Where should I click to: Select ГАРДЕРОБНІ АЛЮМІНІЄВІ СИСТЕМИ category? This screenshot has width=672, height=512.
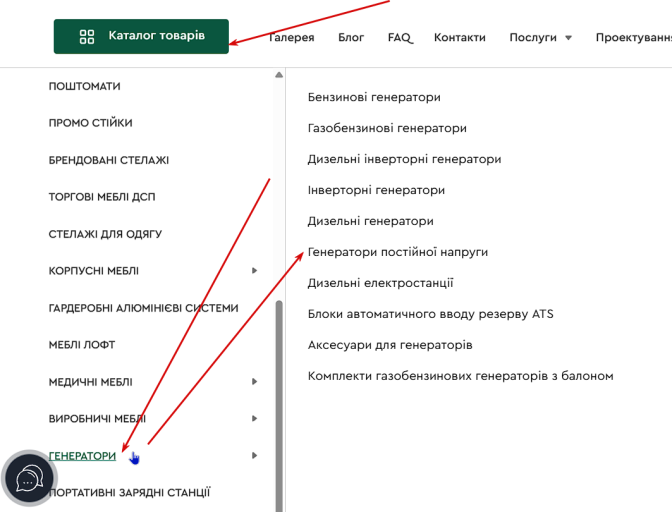point(144,308)
